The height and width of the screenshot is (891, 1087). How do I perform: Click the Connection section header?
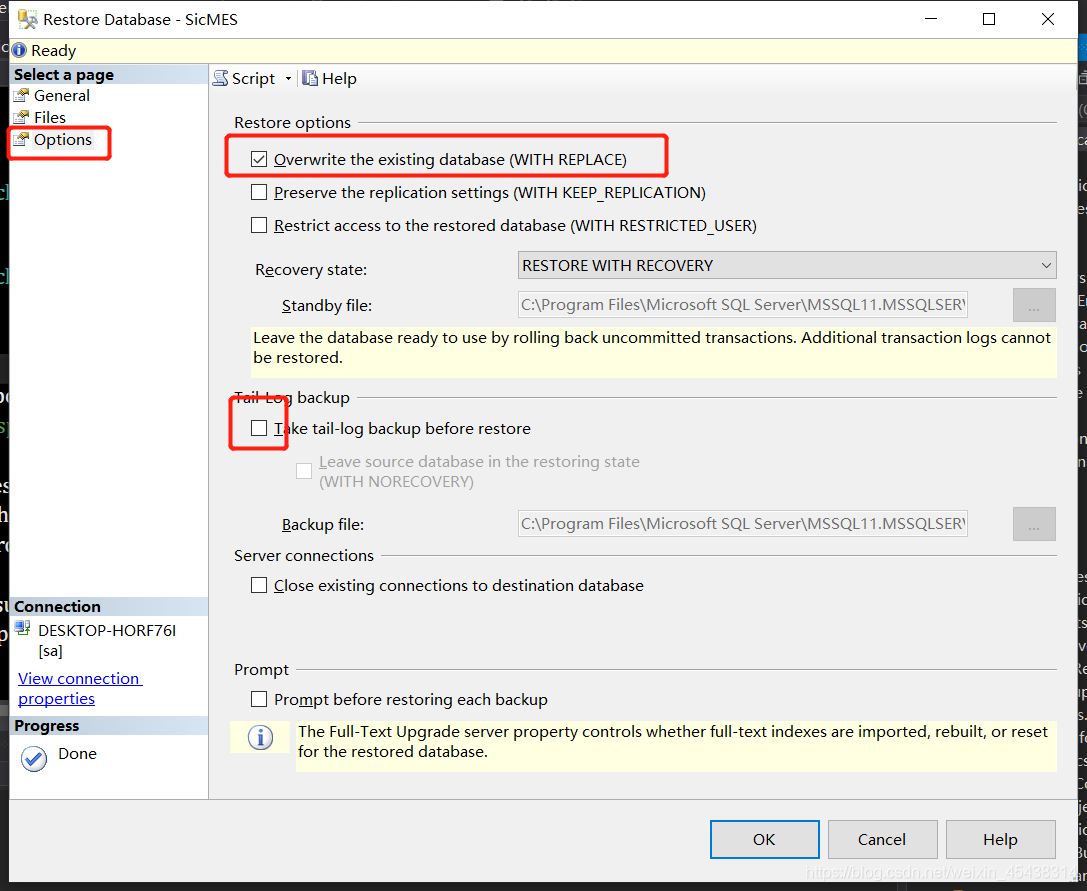pos(109,607)
